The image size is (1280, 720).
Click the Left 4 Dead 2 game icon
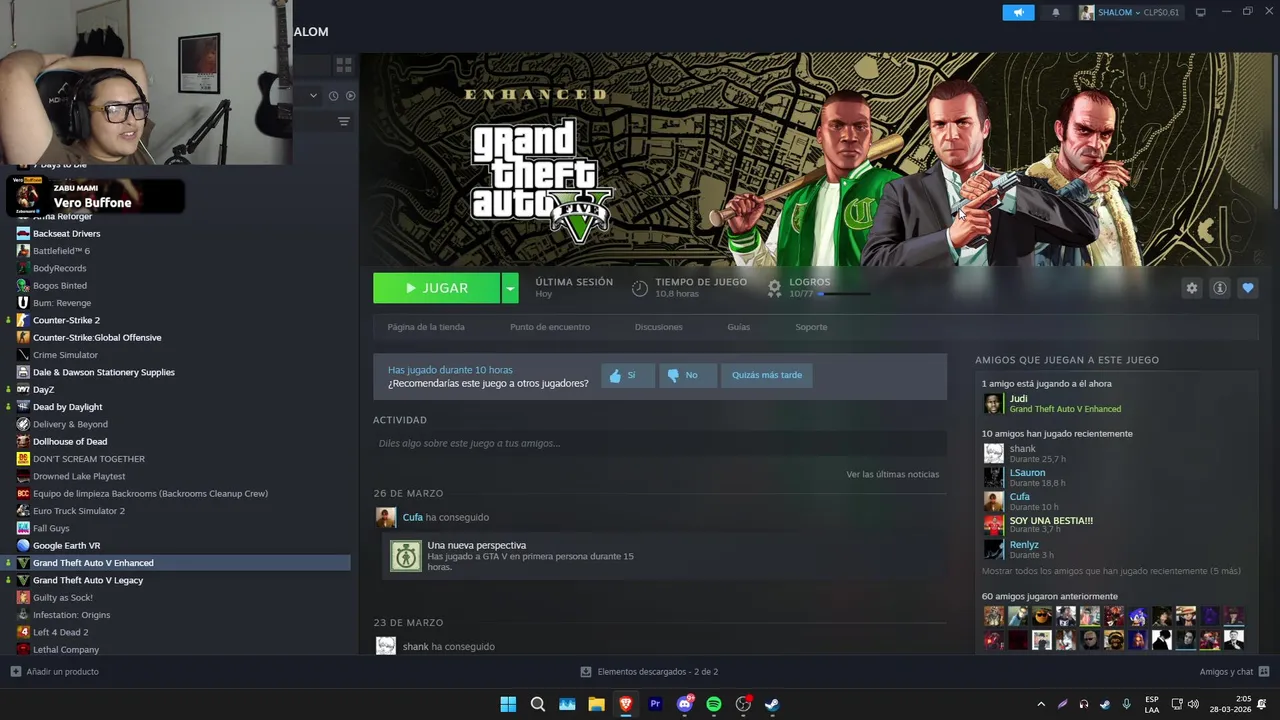click(x=23, y=632)
